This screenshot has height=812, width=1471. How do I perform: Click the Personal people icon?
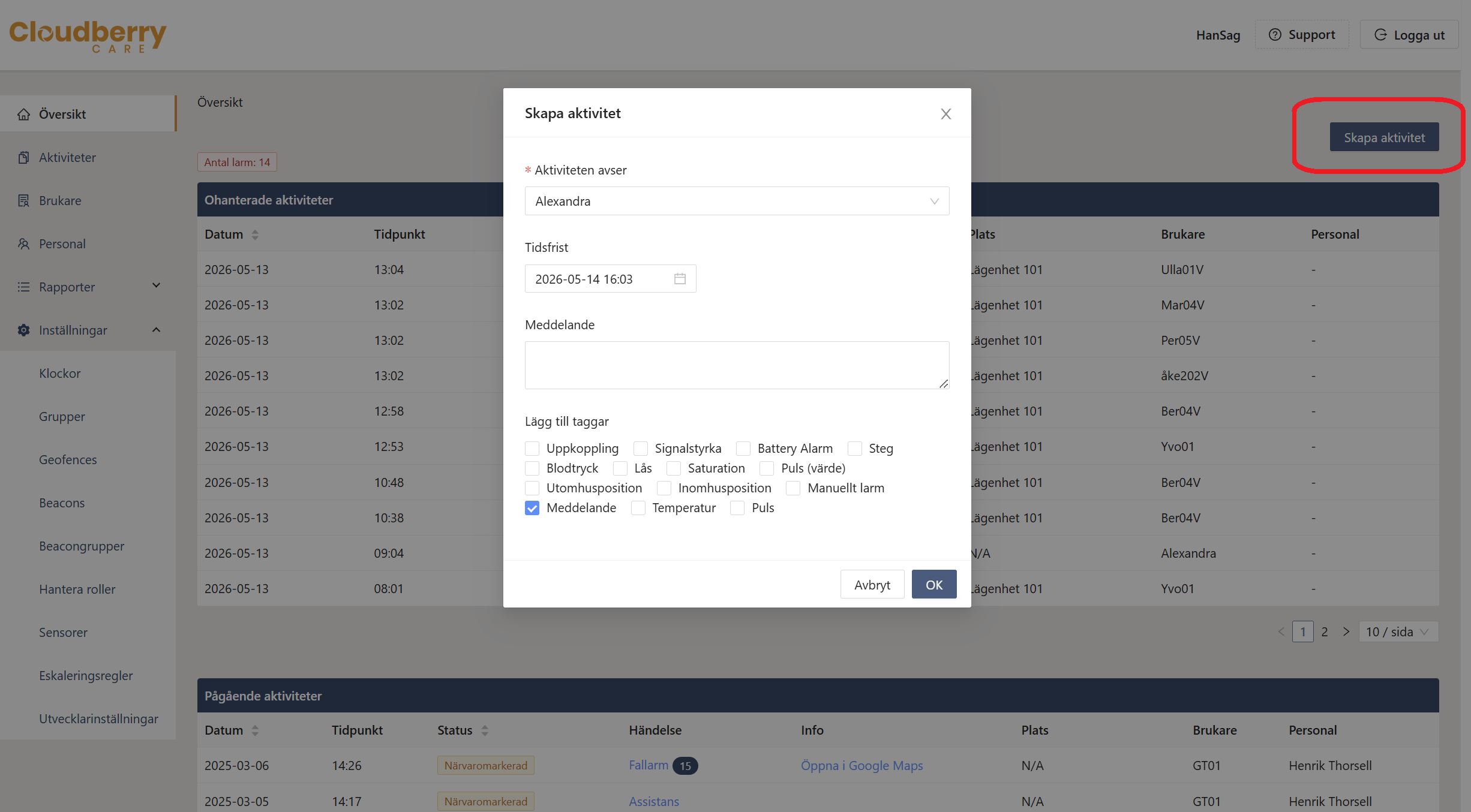(x=23, y=243)
